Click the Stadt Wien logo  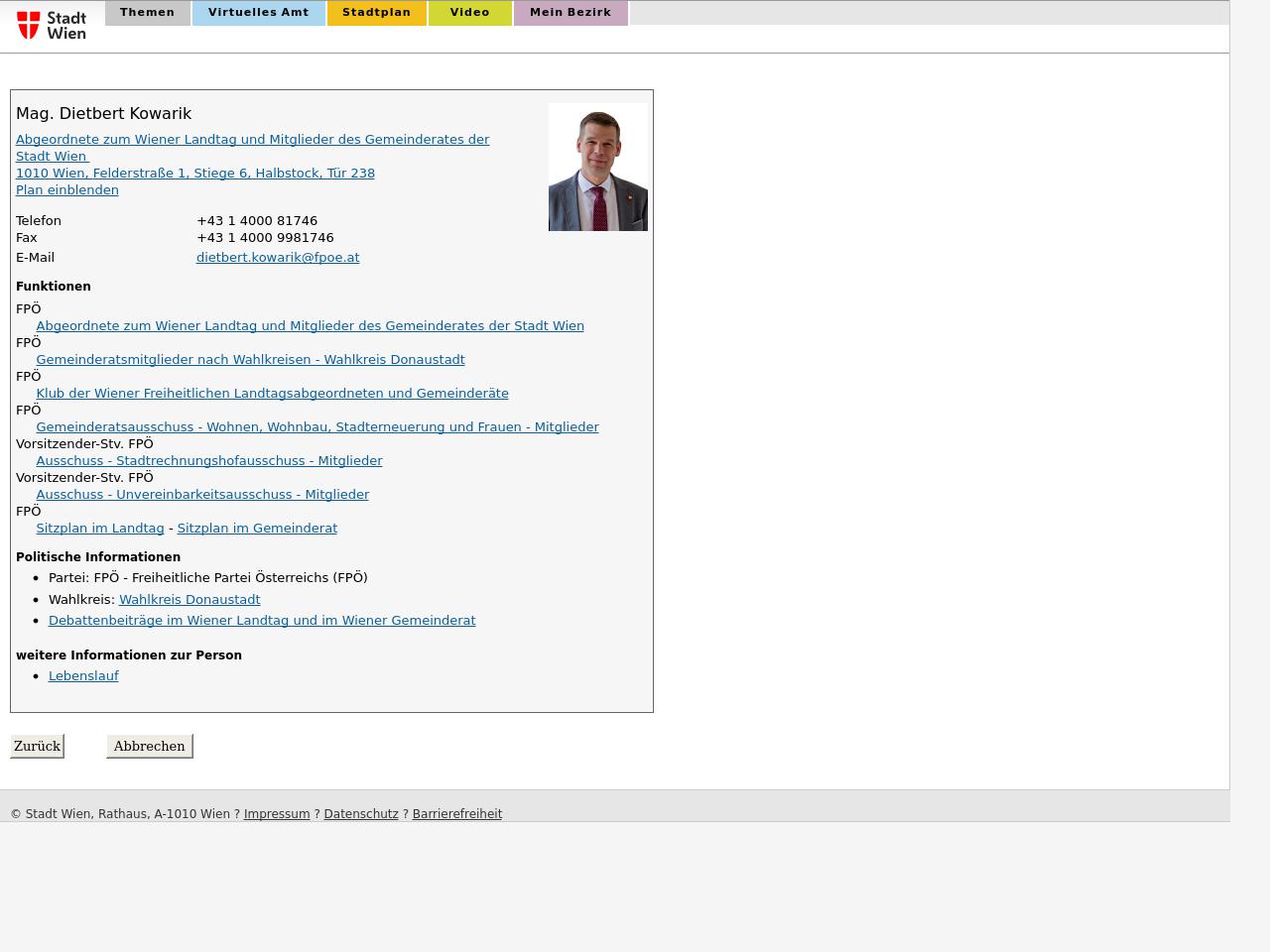pyautogui.click(x=52, y=25)
